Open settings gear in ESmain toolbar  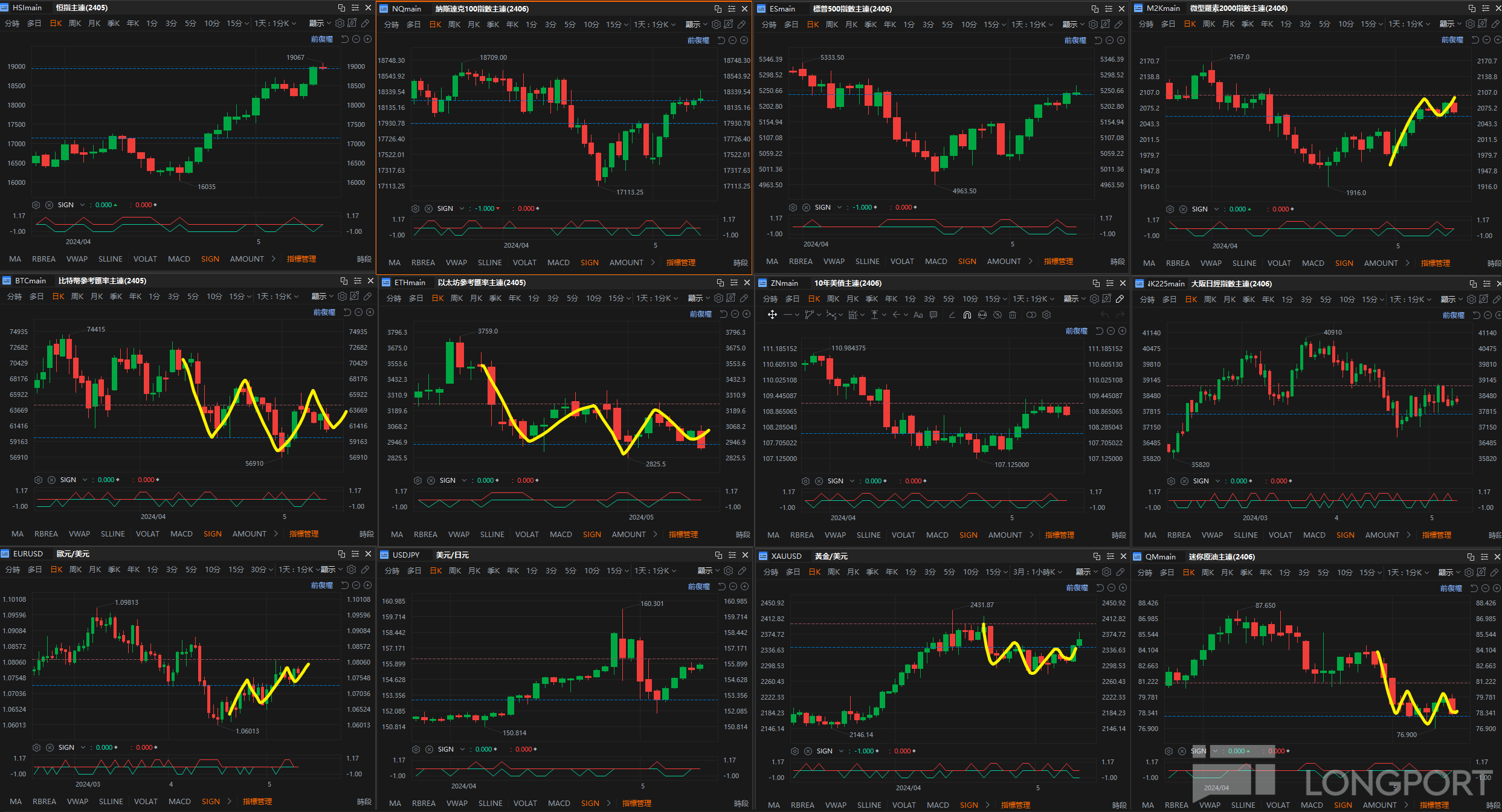pos(1094,25)
